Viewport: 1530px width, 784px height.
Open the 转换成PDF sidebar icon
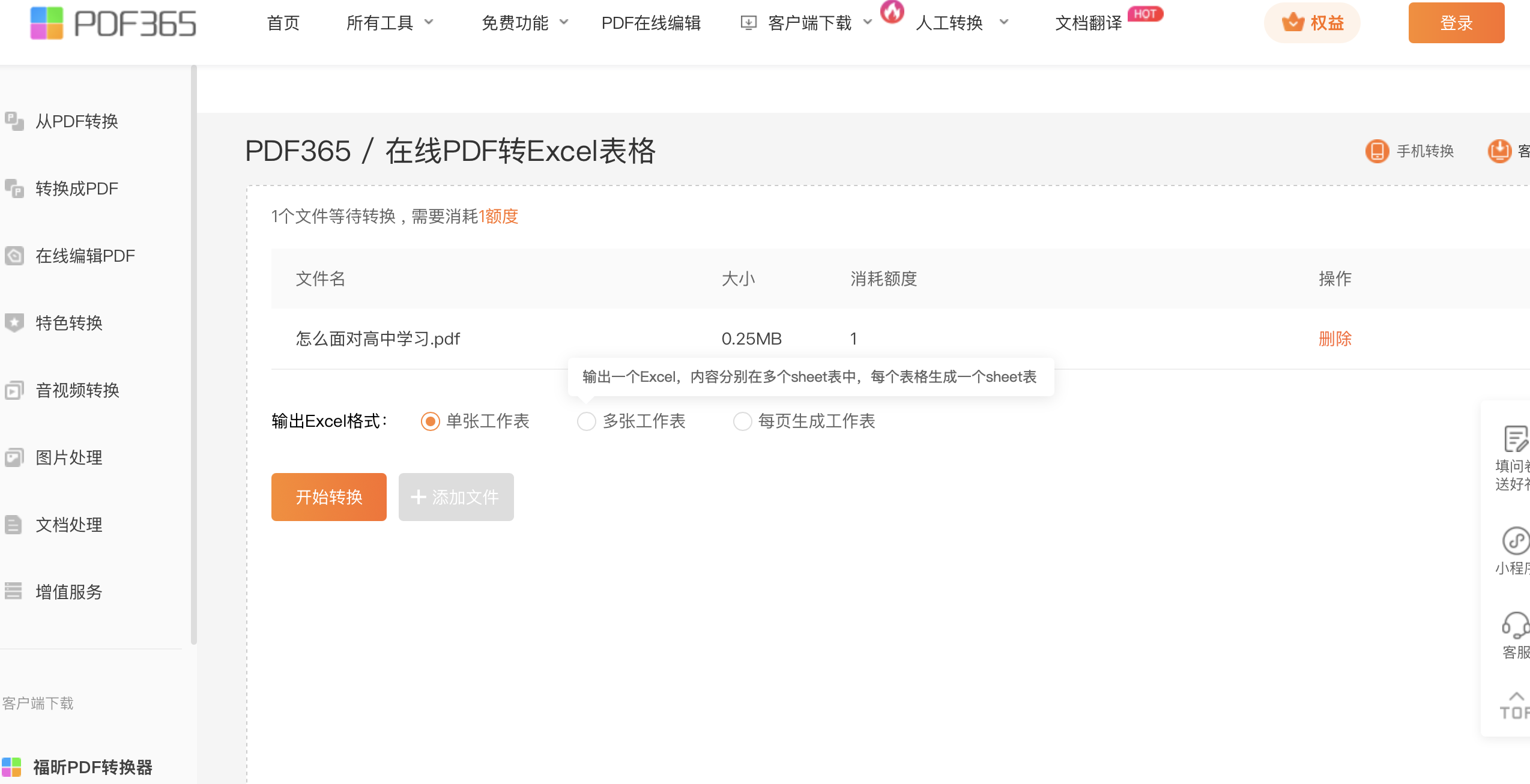(x=14, y=188)
